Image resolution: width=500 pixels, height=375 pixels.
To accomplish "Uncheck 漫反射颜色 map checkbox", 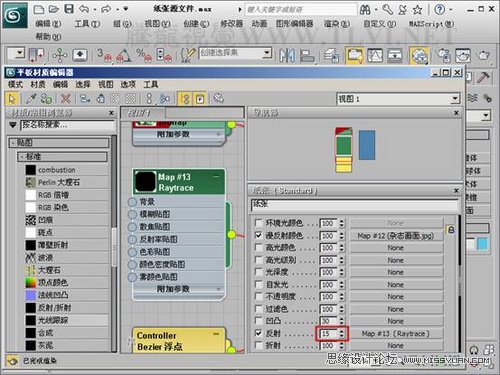I will tap(258, 235).
